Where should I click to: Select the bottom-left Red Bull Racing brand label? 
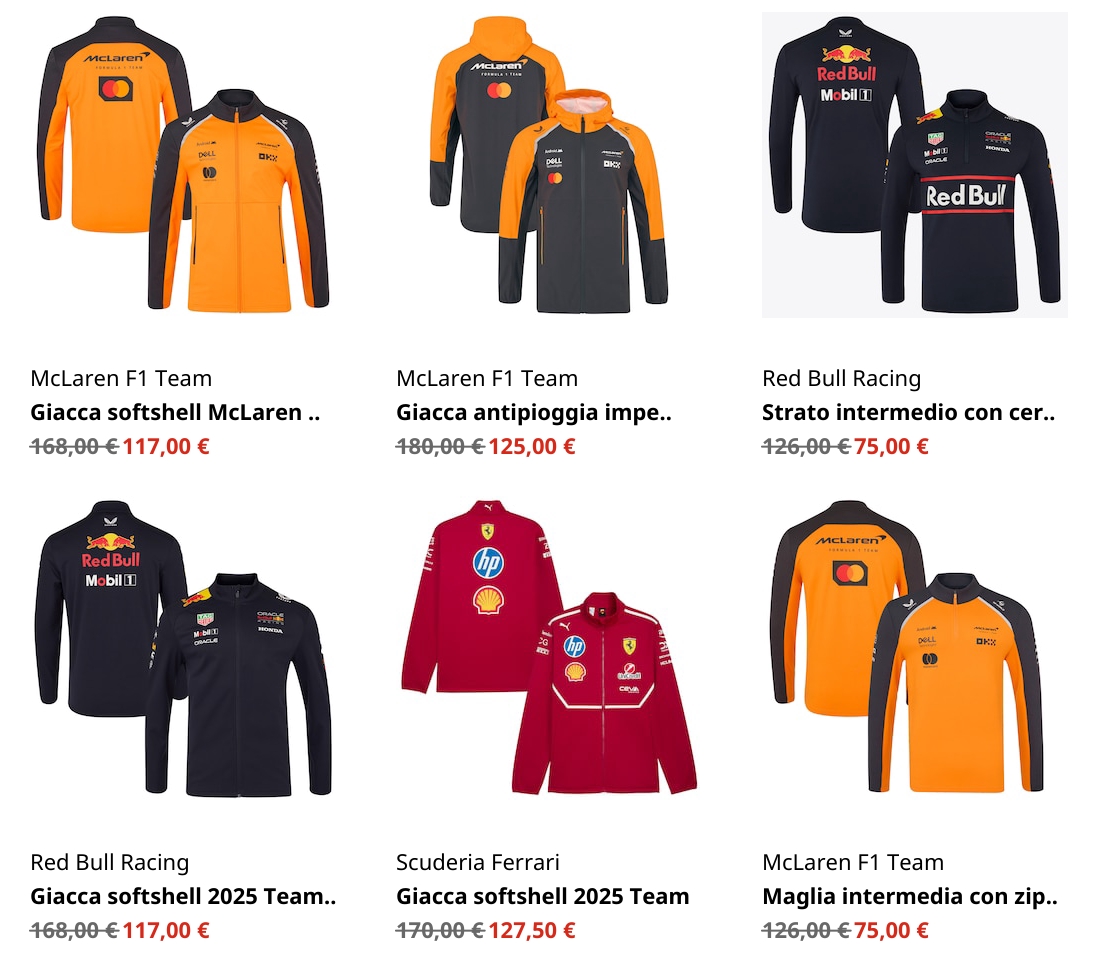click(x=109, y=862)
